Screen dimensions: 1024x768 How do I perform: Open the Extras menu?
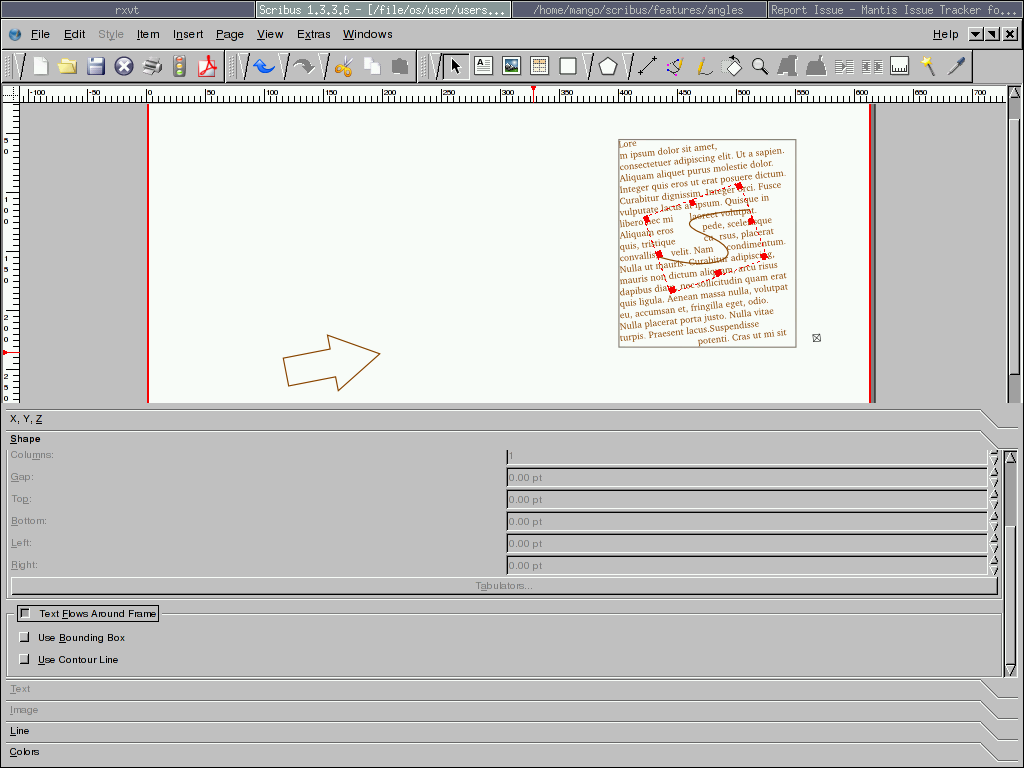coord(313,34)
